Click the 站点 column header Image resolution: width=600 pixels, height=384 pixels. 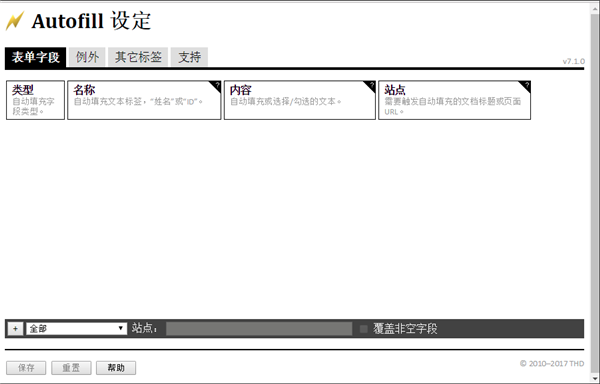455,100
